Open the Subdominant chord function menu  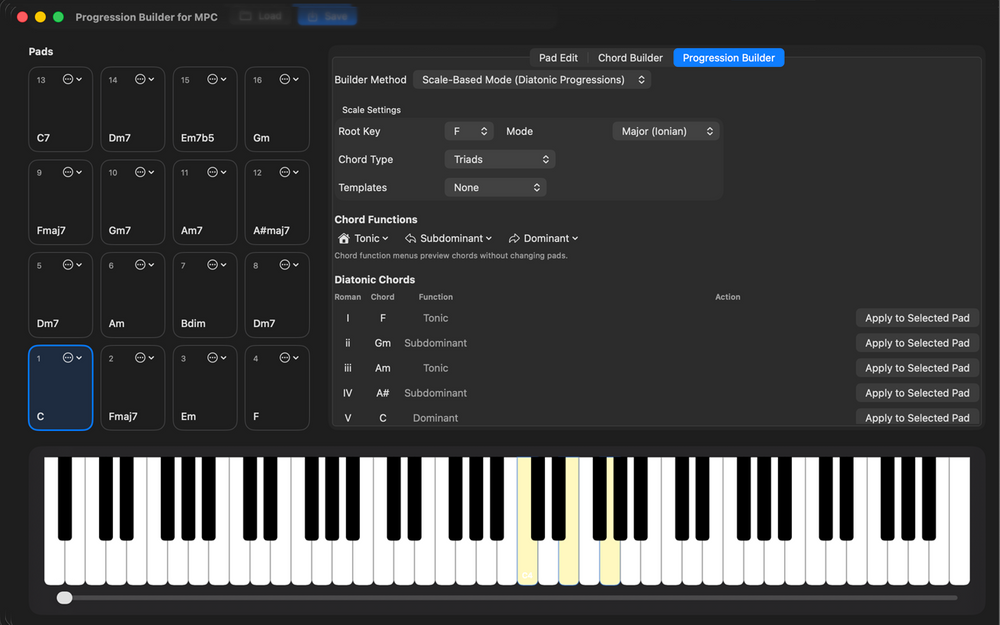click(x=449, y=239)
